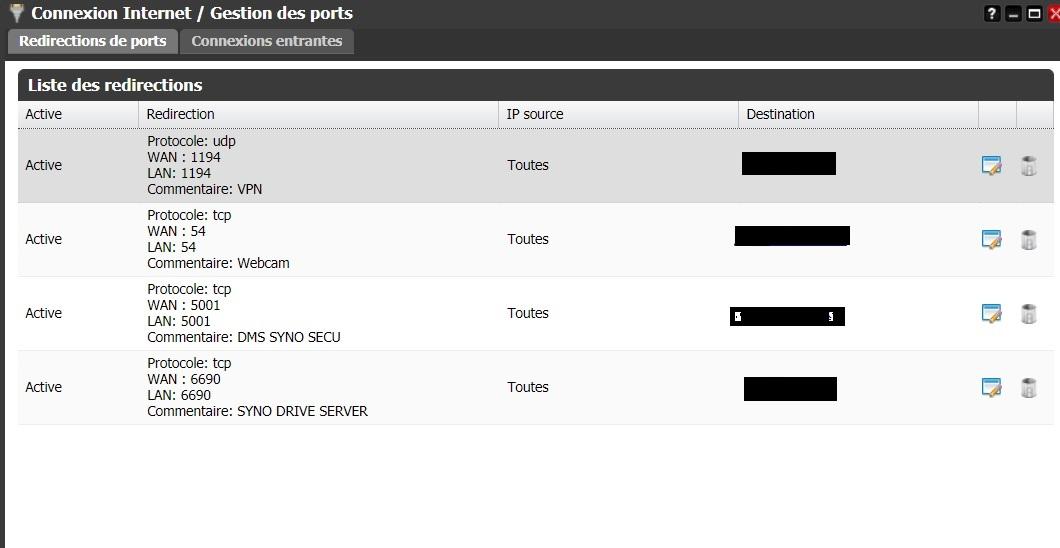Open the help question mark icon
Screen dimensions: 1060x548
(992, 14)
